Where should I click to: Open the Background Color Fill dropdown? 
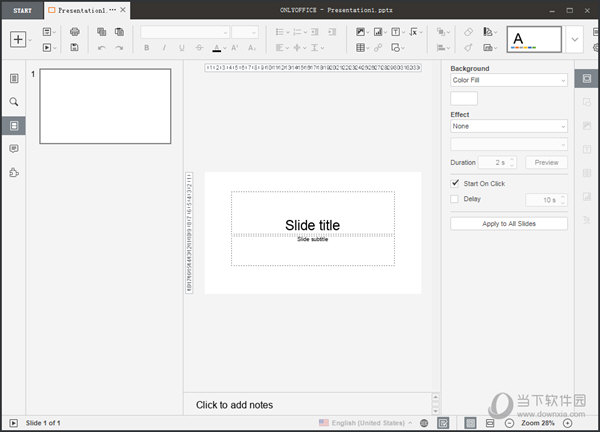pyautogui.click(x=509, y=80)
